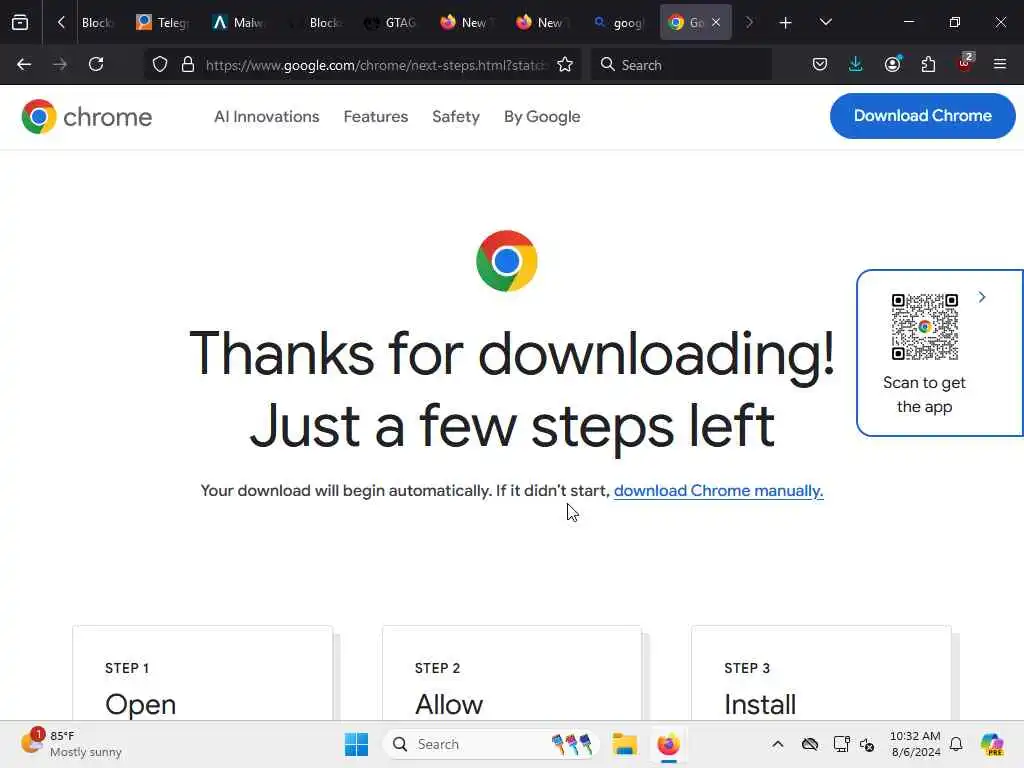Image resolution: width=1024 pixels, height=768 pixels.
Task: Open the weather widget on taskbar
Action: coord(72,744)
